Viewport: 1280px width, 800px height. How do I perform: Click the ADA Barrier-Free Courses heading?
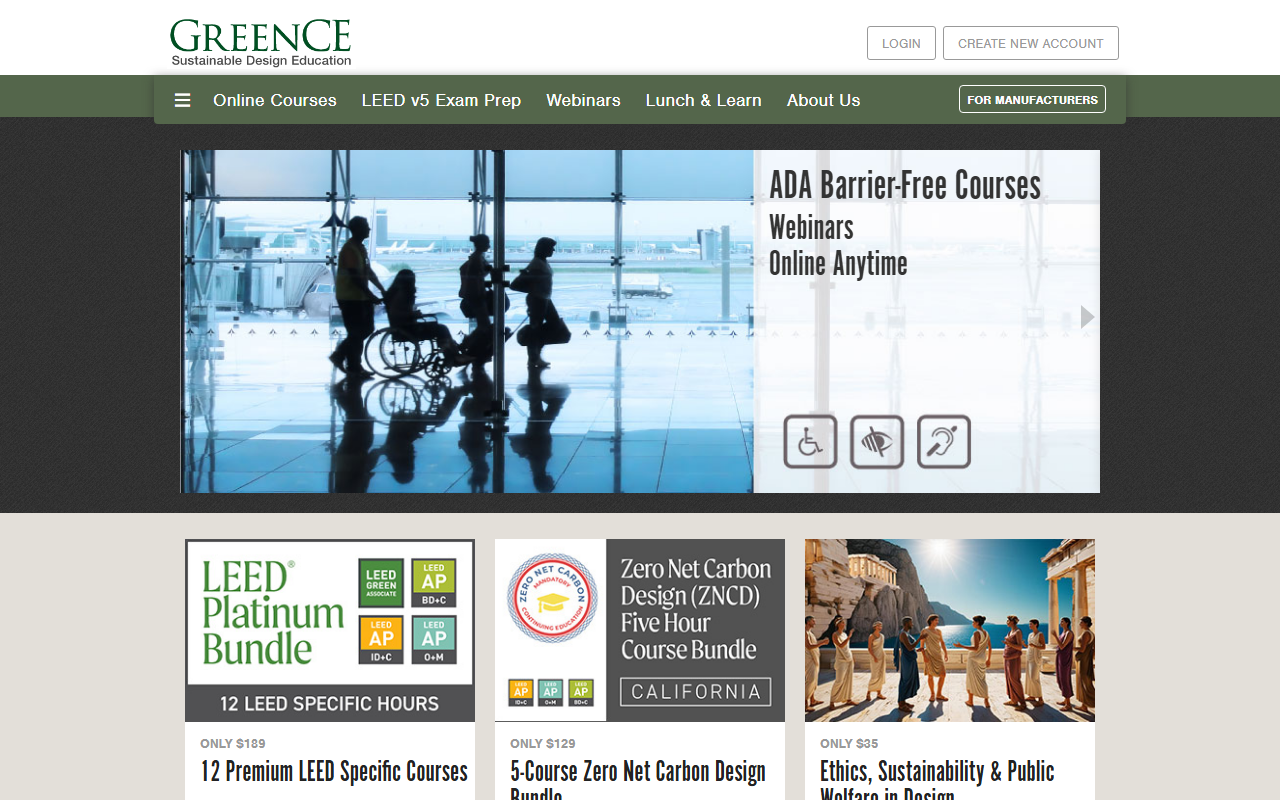(x=905, y=186)
